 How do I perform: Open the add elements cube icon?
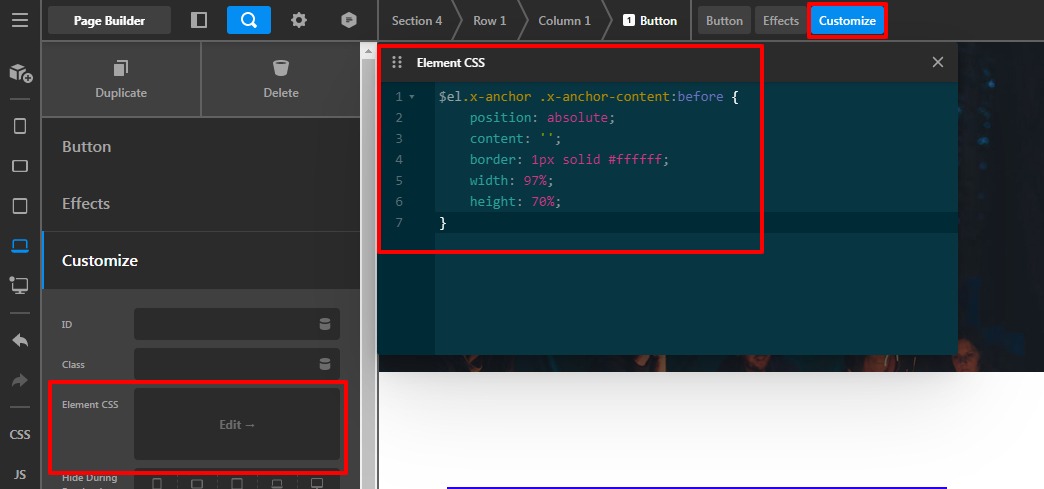pos(20,73)
